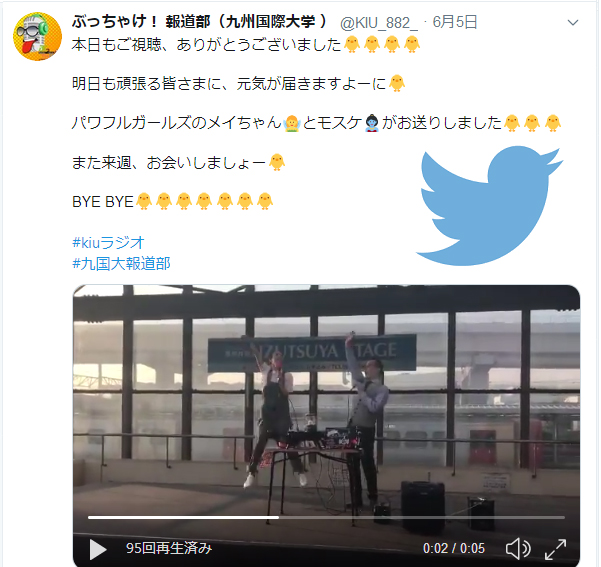Open the 6月5日 tweet timestamp

click(455, 22)
